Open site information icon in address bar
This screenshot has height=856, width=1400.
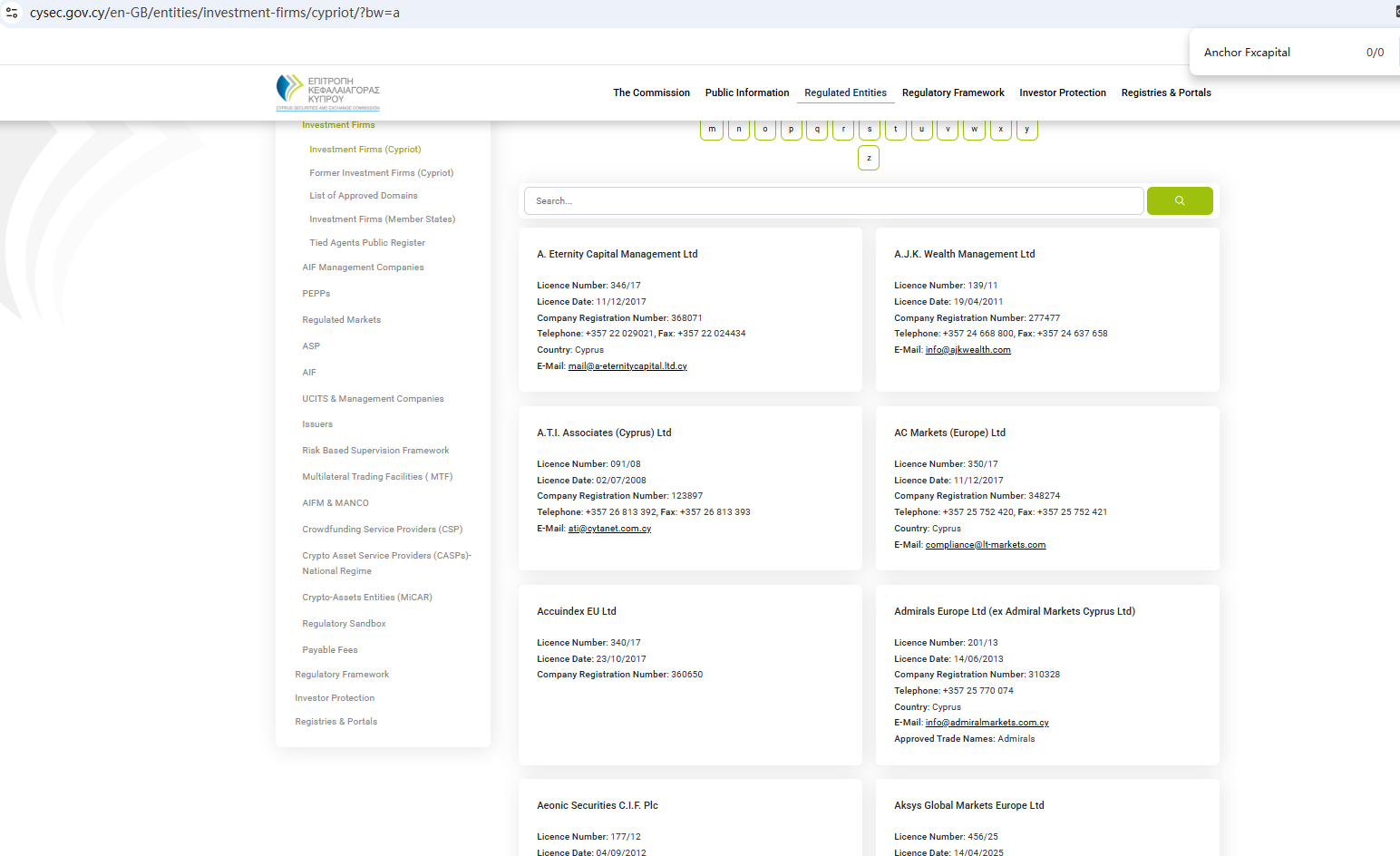(x=12, y=13)
